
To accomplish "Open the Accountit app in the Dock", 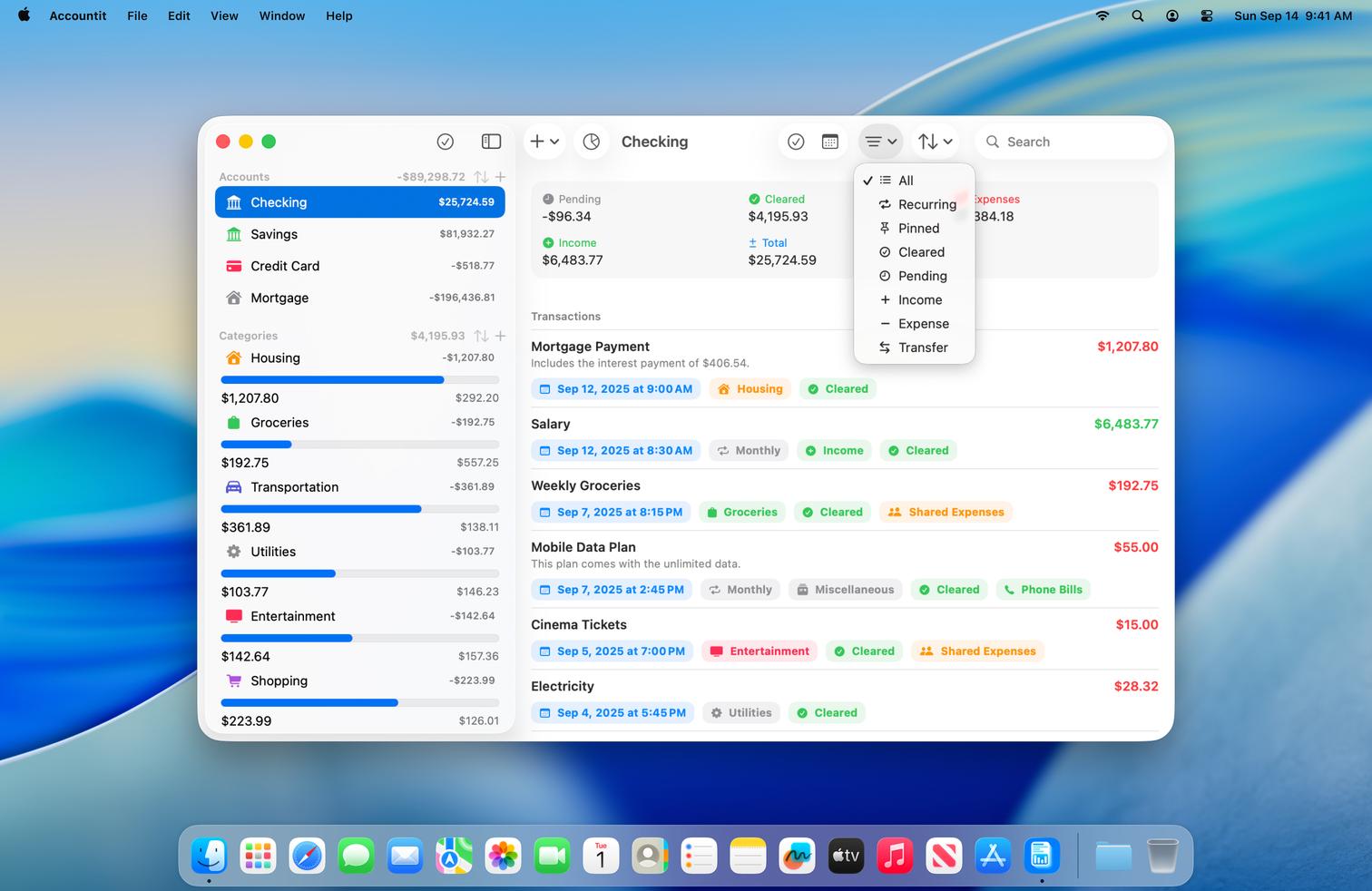I will click(1041, 856).
